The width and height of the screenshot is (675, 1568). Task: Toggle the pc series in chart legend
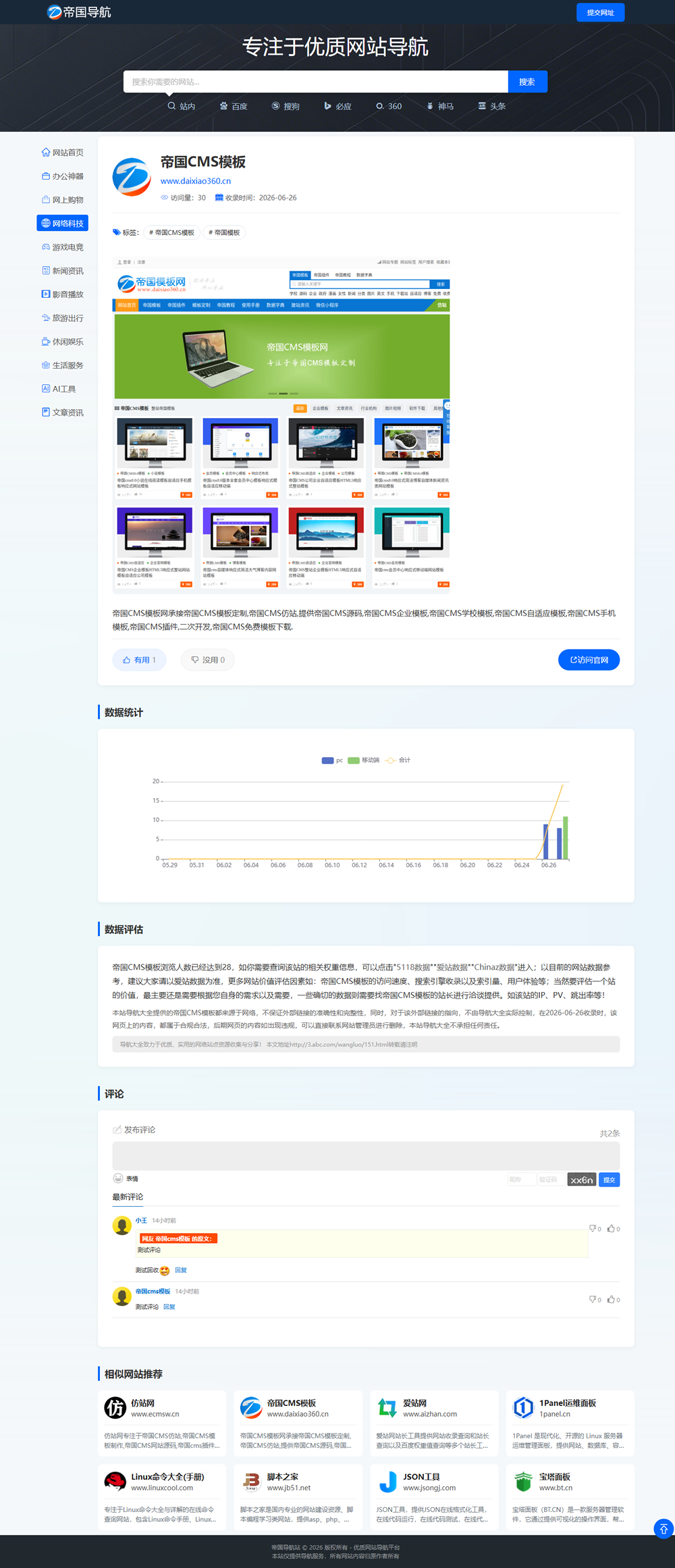(333, 760)
